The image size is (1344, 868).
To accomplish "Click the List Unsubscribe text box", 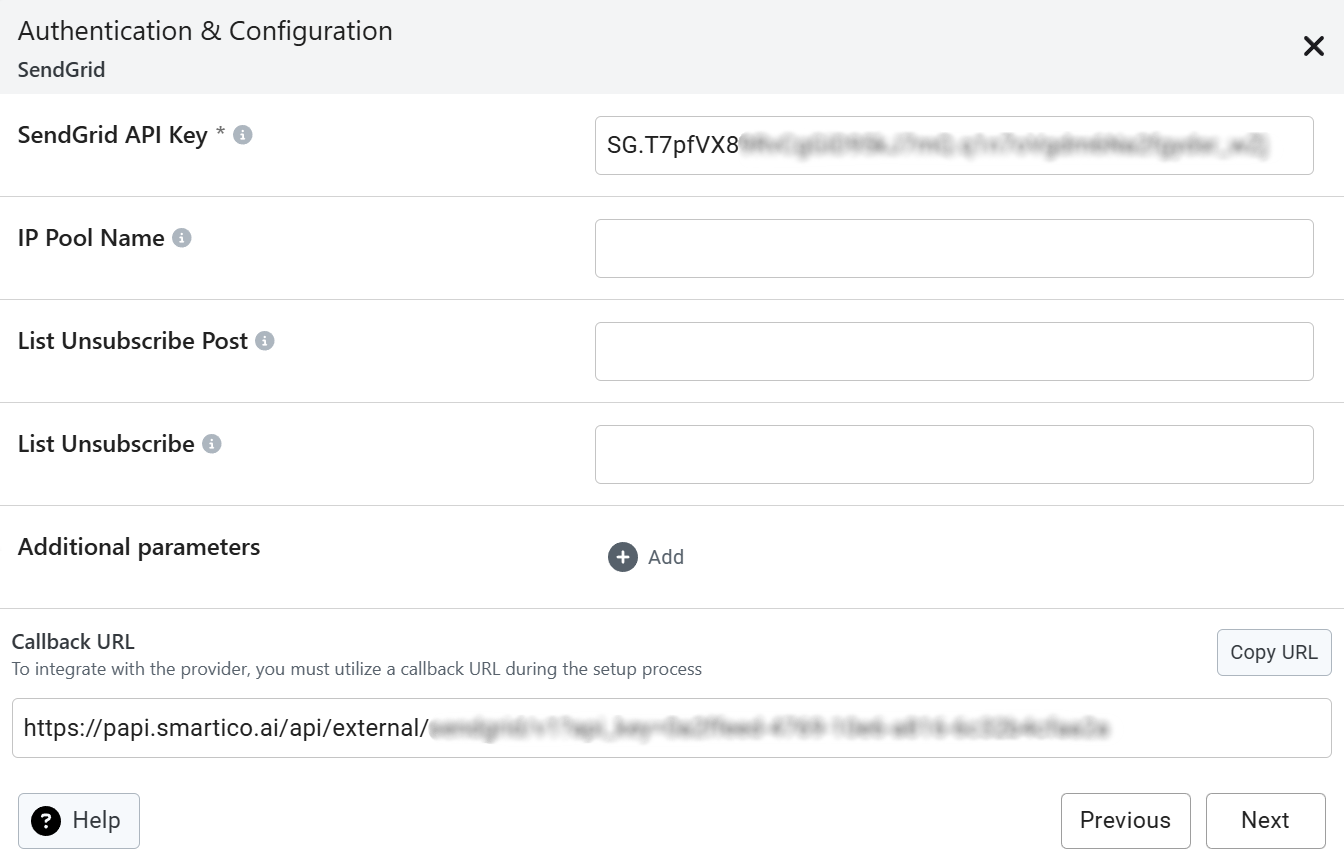I will (x=953, y=455).
